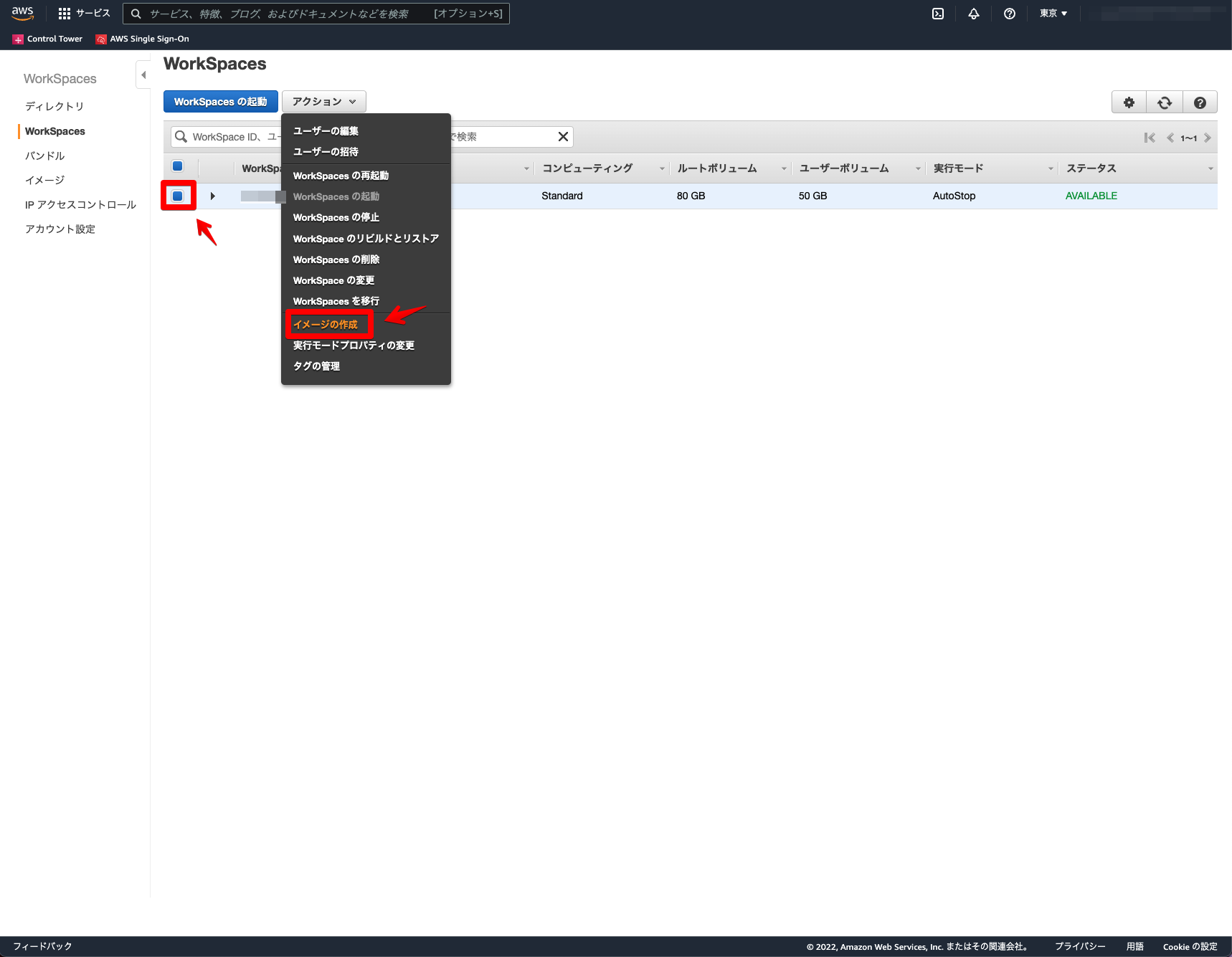Uncheck the selected WorkSpace row checkbox
Viewport: 1232px width, 957px height.
tap(177, 195)
